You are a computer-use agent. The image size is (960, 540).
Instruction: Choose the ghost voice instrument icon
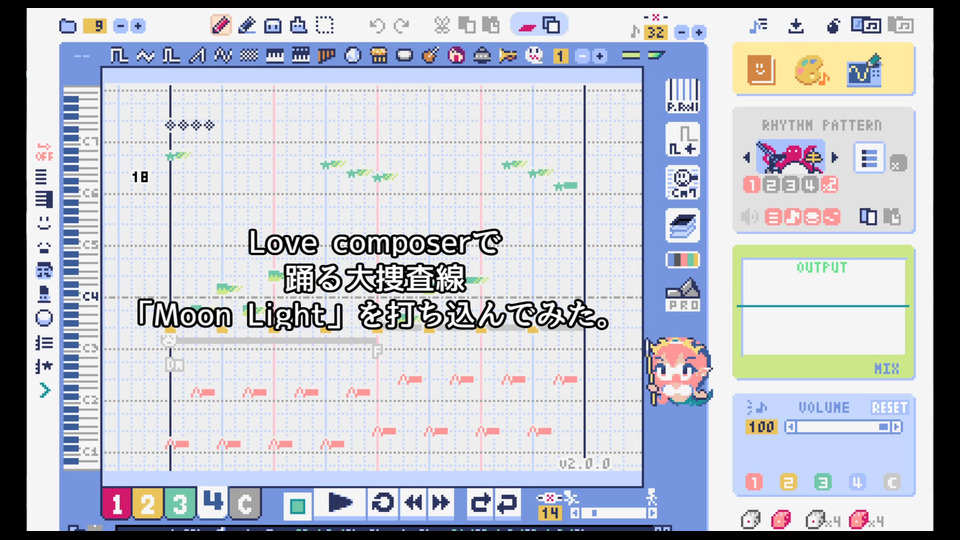pyautogui.click(x=534, y=56)
